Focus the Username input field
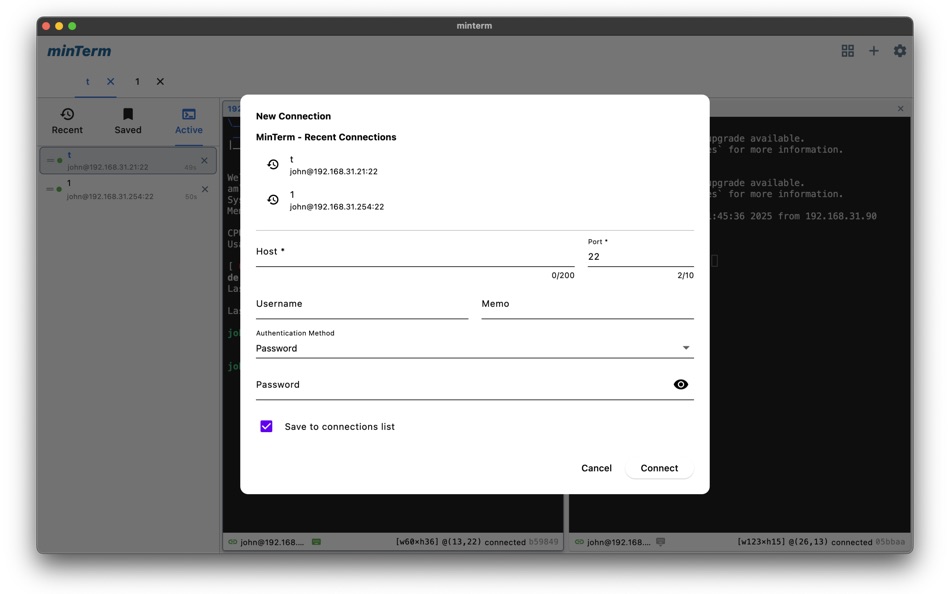Viewport: 950px width, 594px height. [x=362, y=304]
